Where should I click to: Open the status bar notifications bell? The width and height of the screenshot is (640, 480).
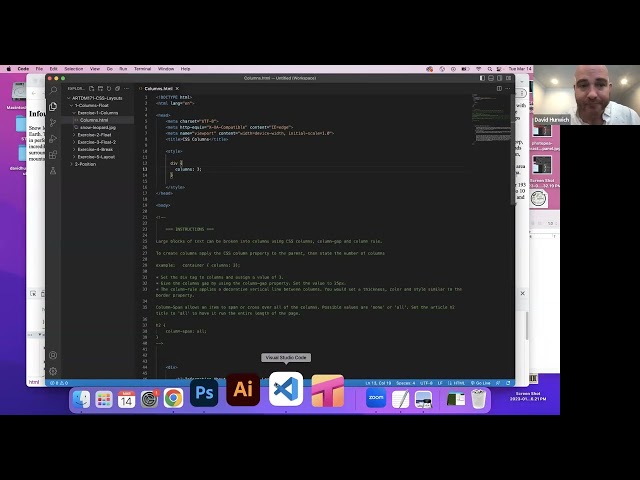(x=508, y=383)
